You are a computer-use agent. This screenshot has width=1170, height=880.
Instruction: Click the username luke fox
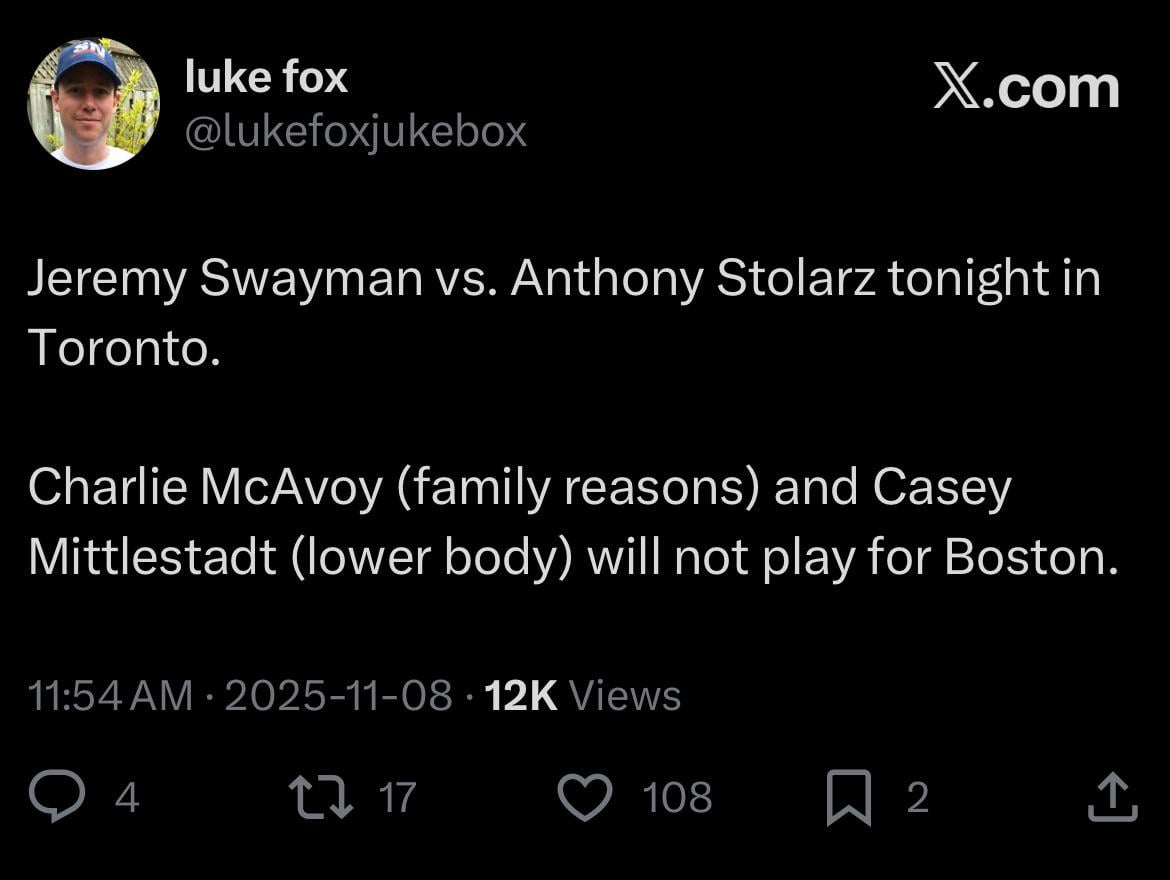click(x=266, y=75)
